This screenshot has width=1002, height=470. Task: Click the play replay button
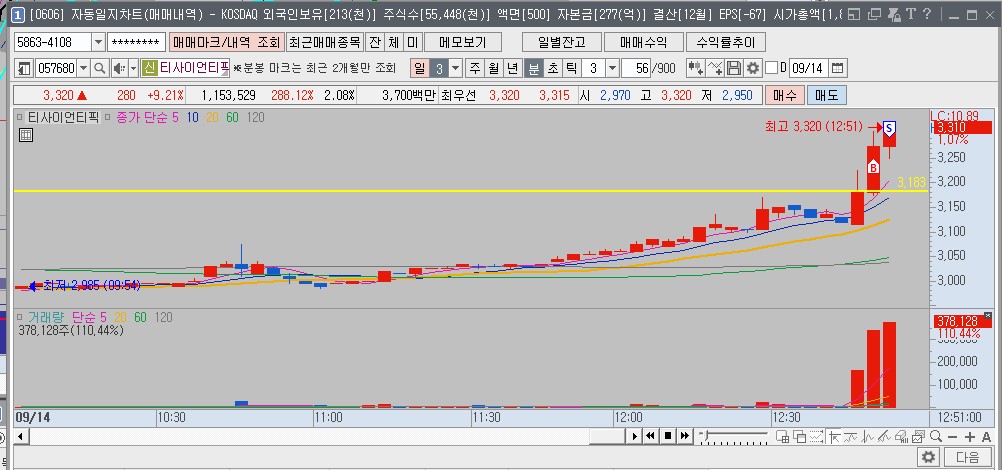[635, 436]
